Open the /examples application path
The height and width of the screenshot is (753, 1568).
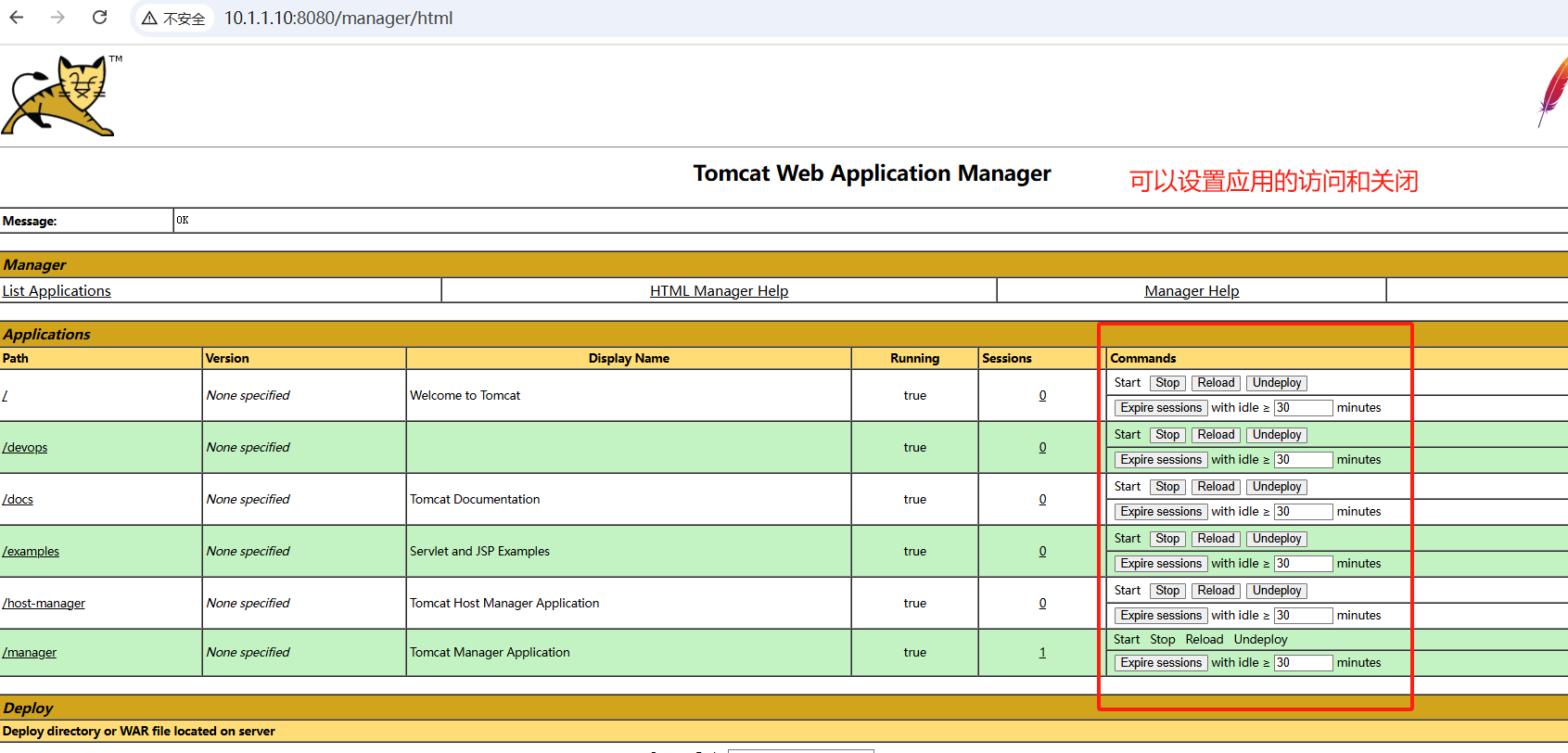(31, 551)
